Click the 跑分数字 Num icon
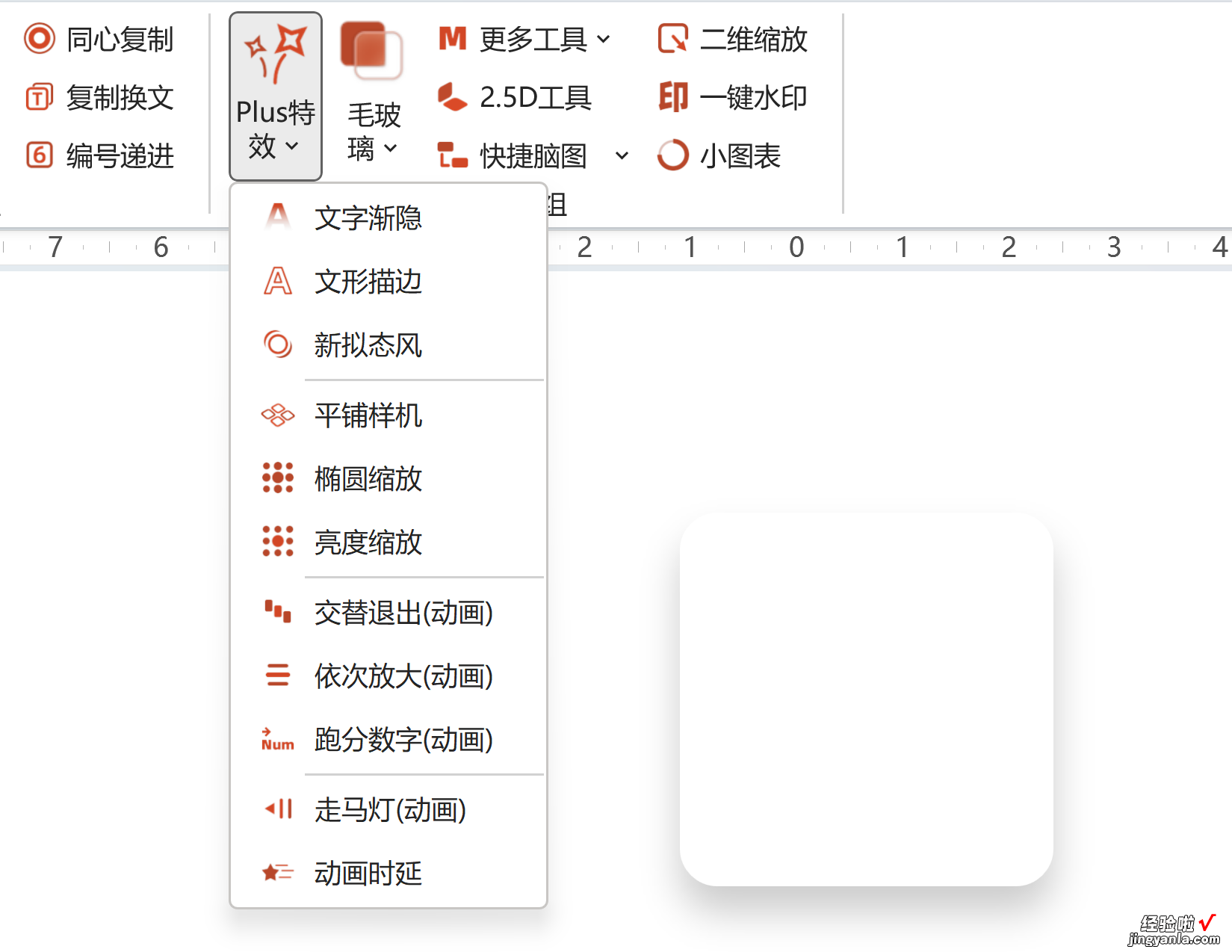This screenshot has width=1232, height=952. (x=278, y=739)
